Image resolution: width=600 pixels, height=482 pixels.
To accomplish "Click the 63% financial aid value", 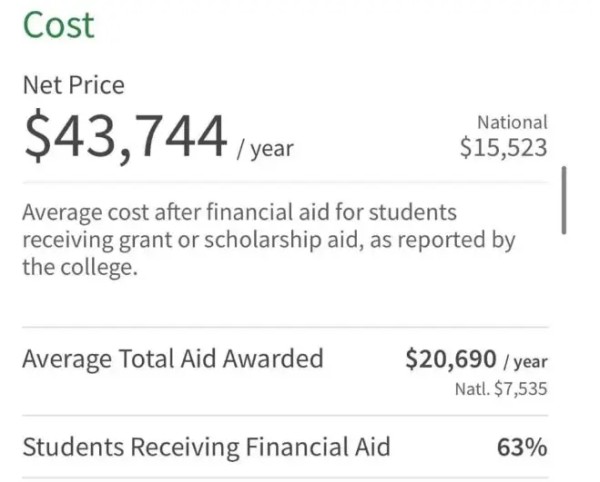I will (522, 447).
